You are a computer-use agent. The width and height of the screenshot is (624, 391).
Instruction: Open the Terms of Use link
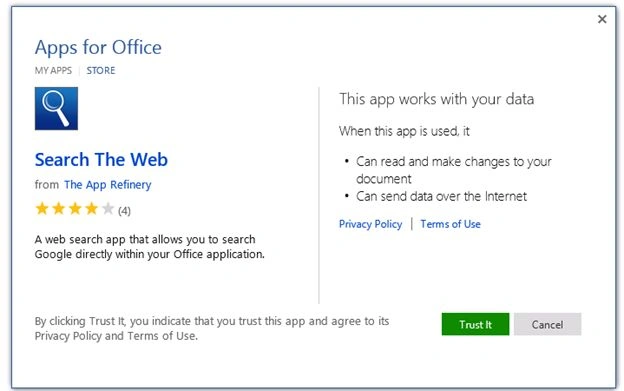point(450,224)
